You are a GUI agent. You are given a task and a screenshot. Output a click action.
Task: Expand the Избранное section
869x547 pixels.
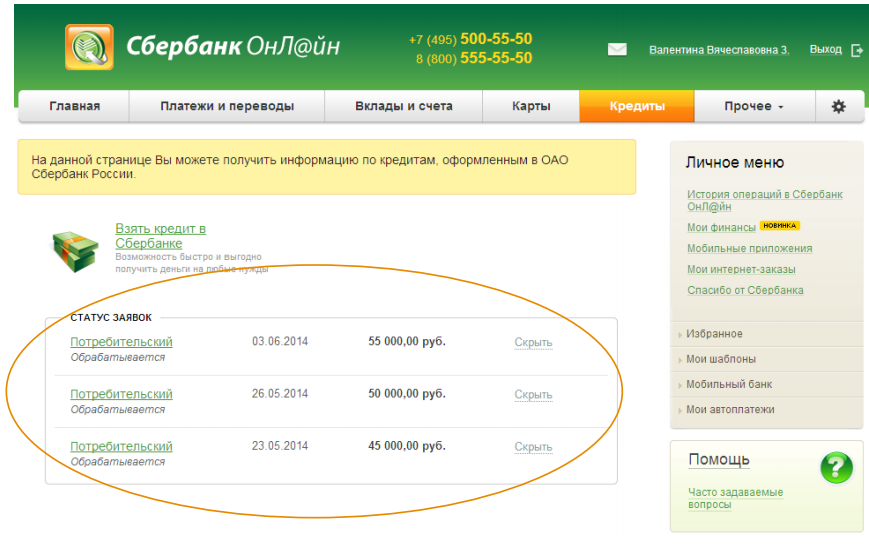coord(714,334)
